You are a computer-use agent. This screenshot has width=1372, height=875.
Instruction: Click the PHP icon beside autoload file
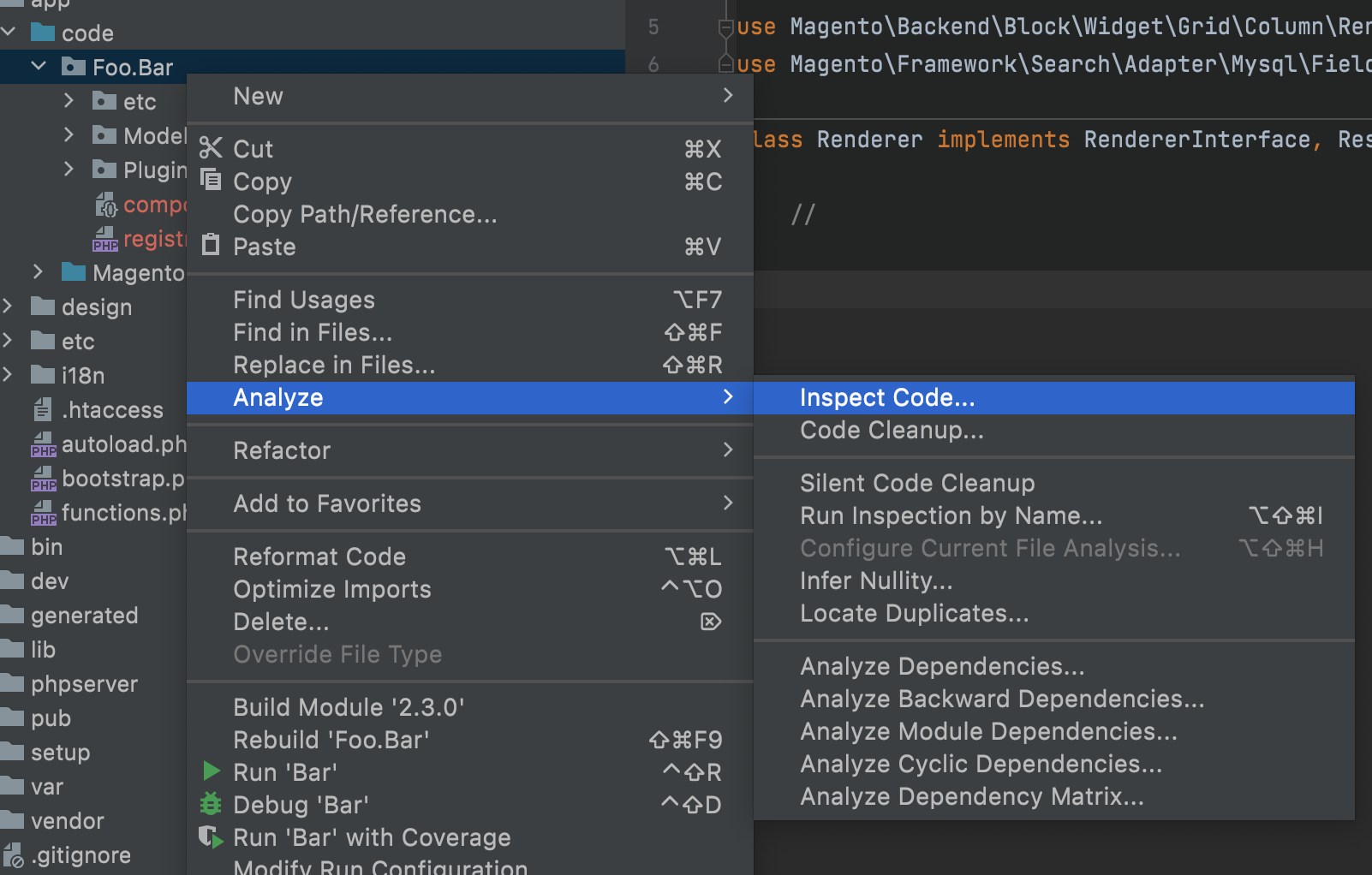coord(43,444)
